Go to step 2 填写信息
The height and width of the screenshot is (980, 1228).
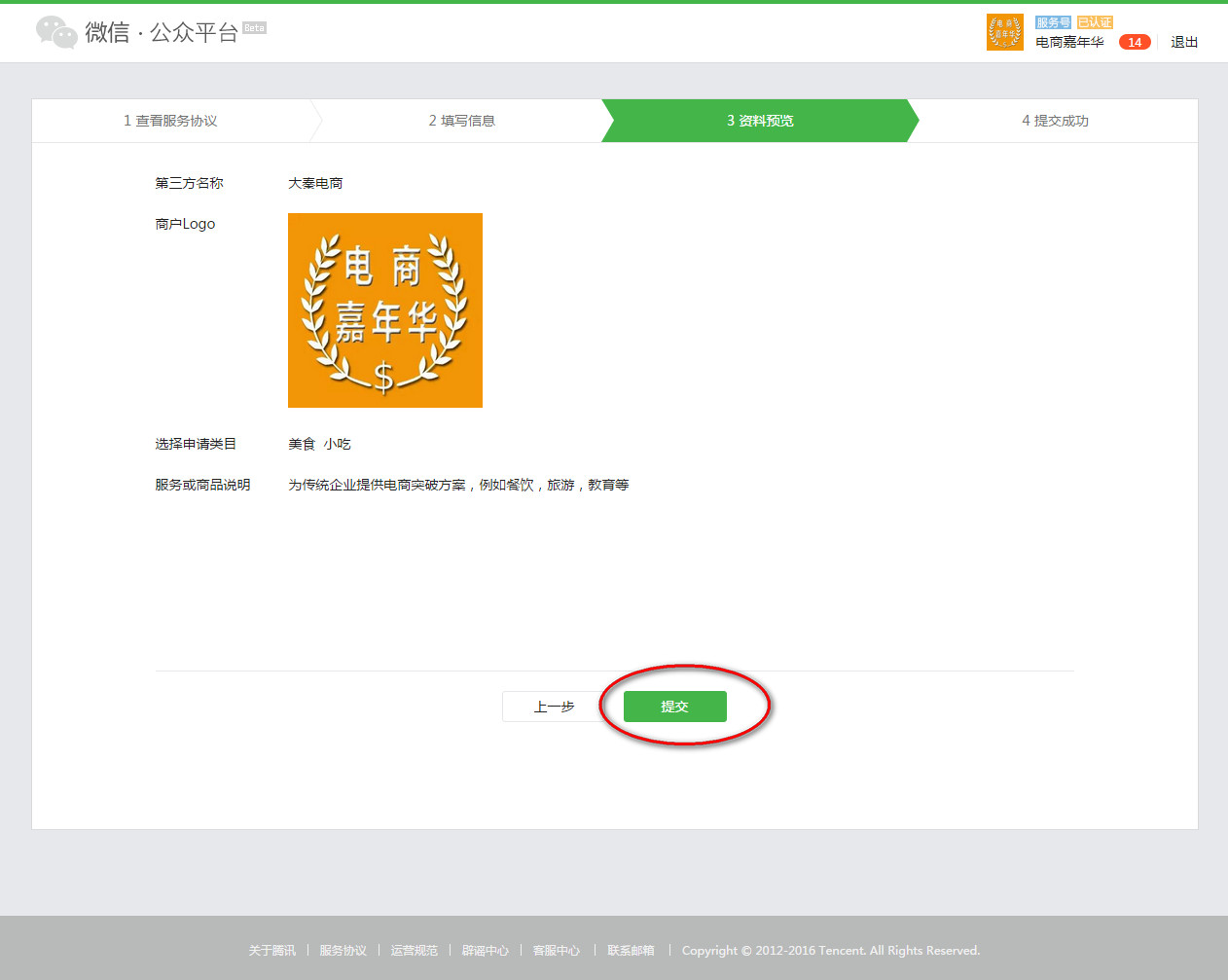click(462, 121)
